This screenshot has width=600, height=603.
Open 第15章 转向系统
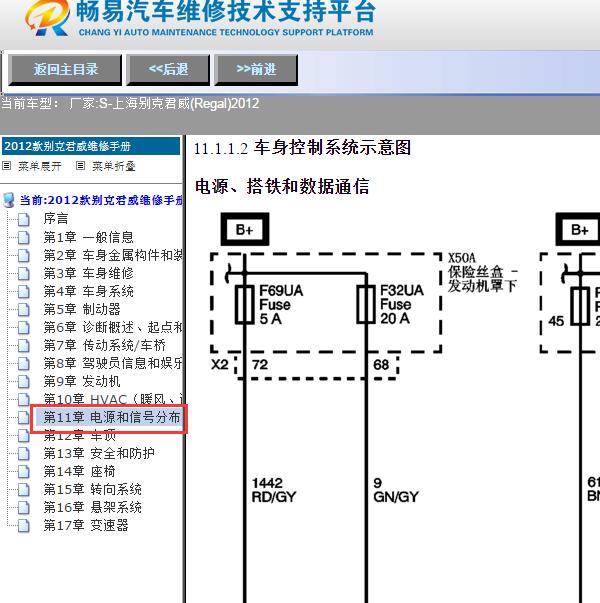92,489
